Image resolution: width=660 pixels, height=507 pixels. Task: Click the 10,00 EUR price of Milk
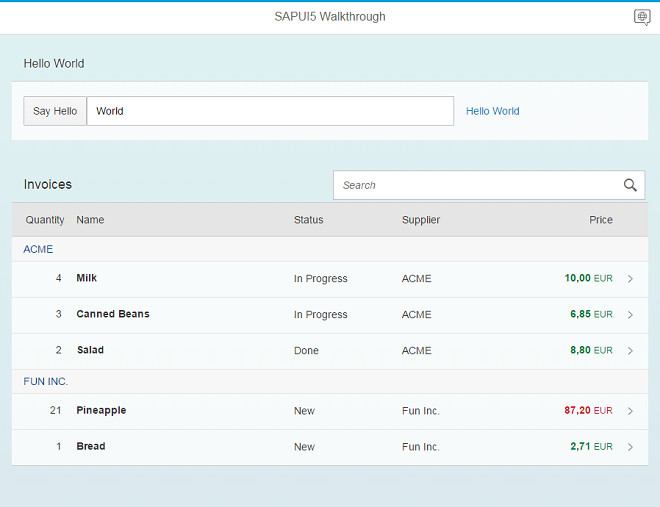click(588, 278)
